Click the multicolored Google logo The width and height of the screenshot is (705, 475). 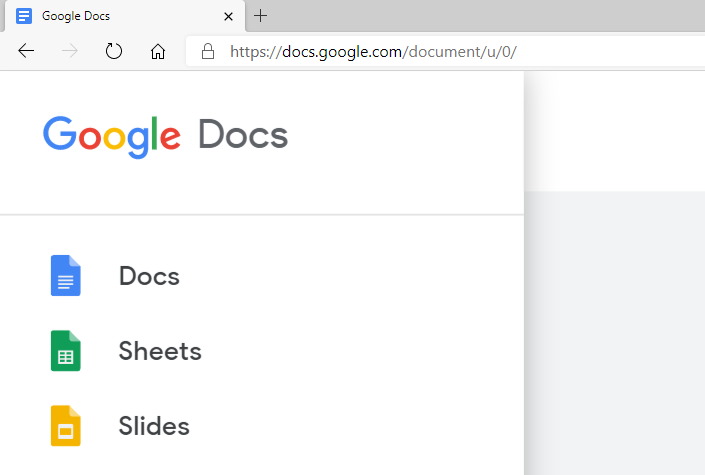pyautogui.click(x=112, y=135)
